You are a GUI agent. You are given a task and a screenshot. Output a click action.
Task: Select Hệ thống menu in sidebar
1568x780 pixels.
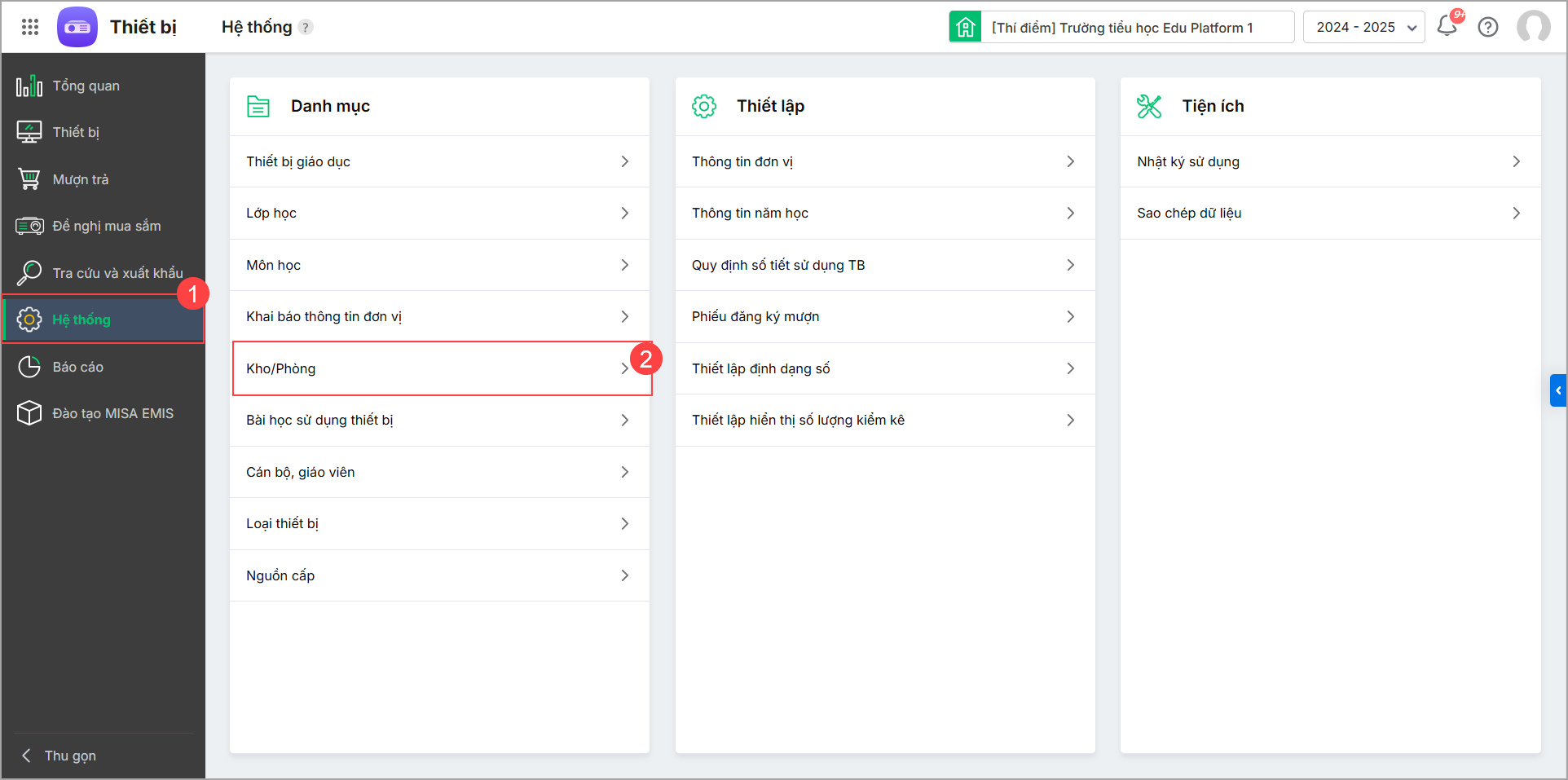pos(81,319)
